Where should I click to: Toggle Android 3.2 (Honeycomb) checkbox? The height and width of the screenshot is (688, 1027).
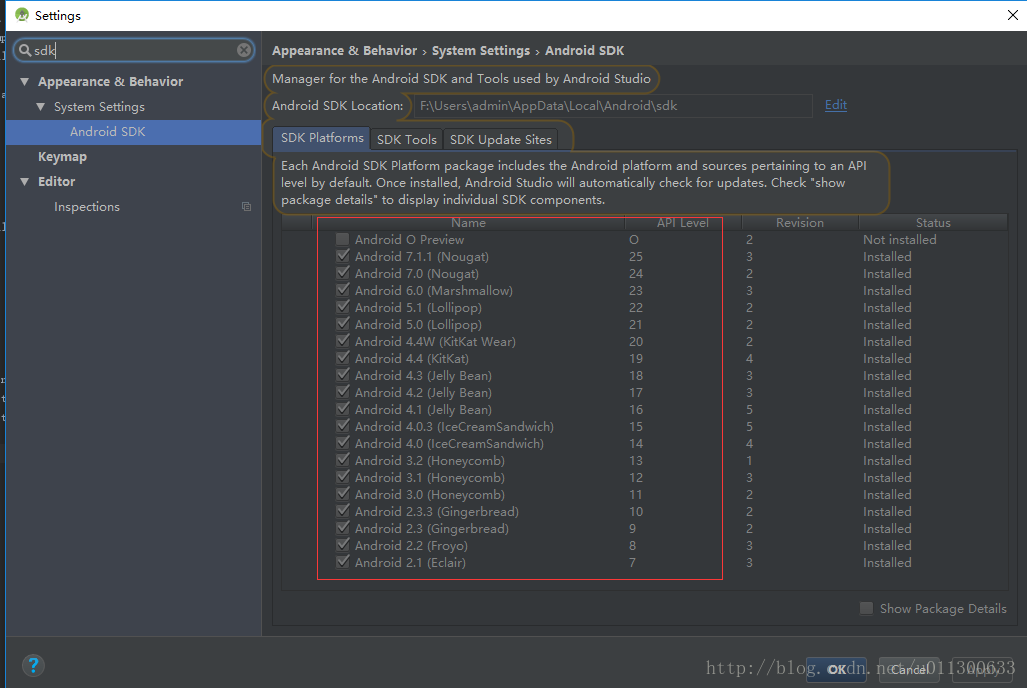(x=343, y=461)
